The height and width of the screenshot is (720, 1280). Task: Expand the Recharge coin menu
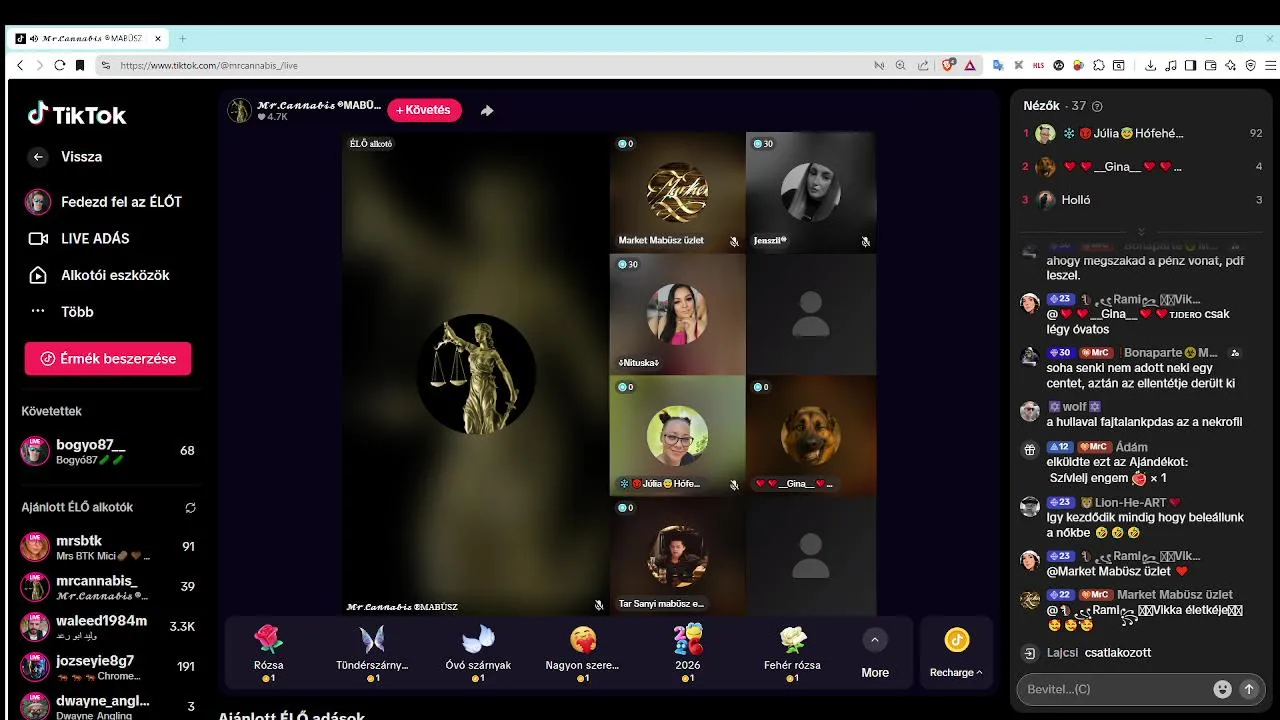pyautogui.click(x=956, y=653)
